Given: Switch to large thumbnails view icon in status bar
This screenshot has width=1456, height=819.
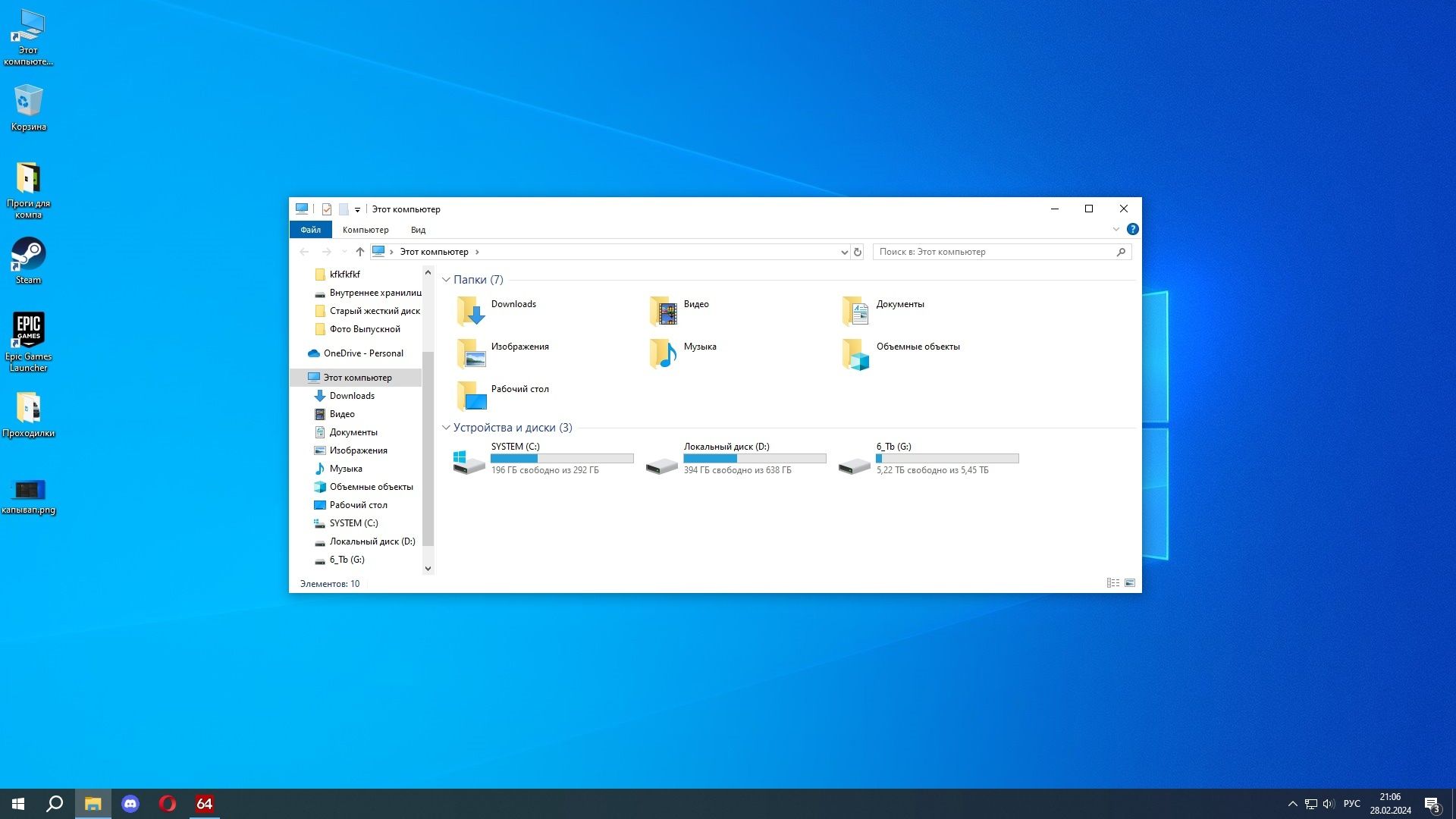Looking at the screenshot, I should (1130, 583).
